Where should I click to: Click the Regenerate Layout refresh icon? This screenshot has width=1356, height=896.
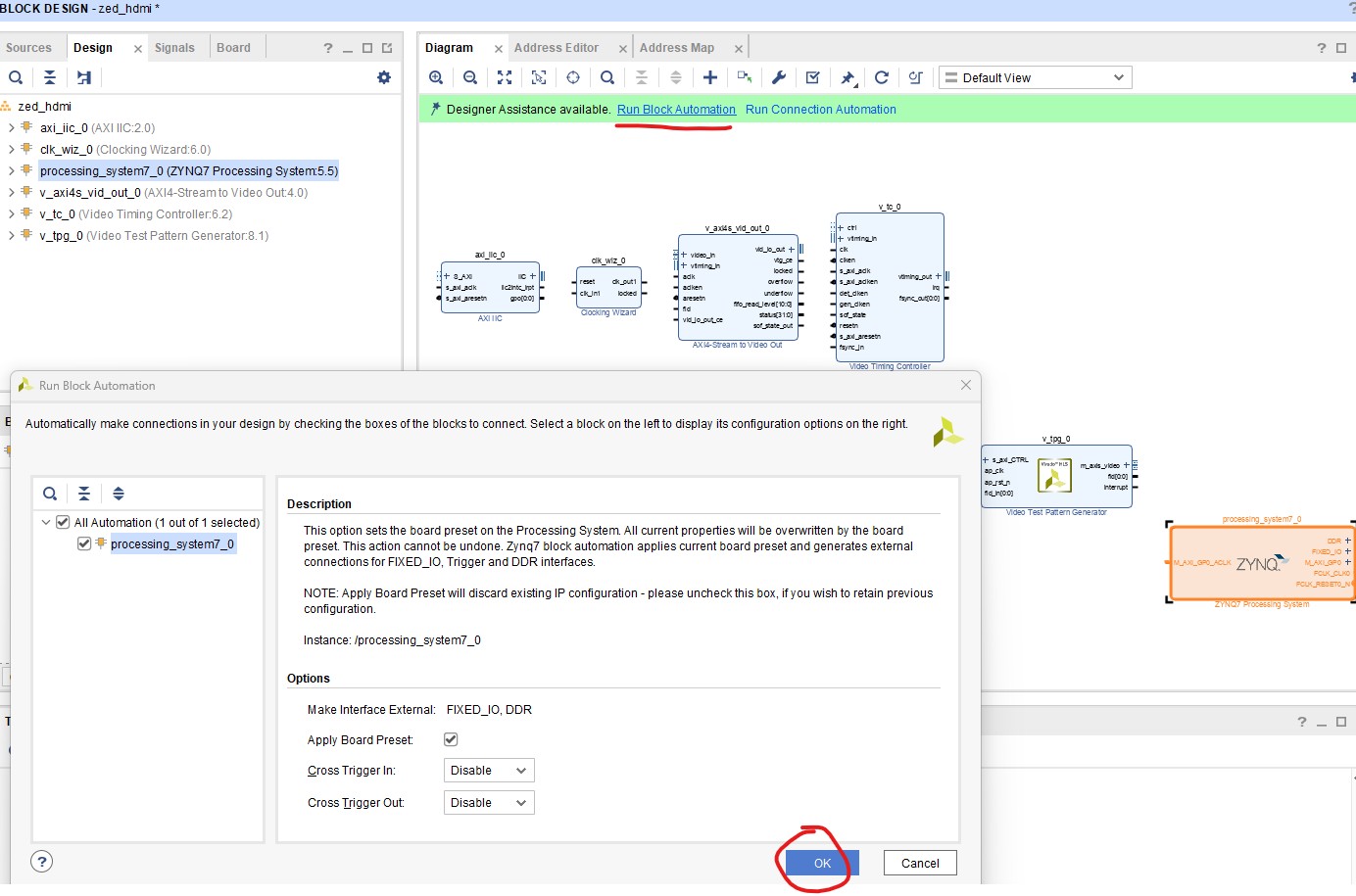click(882, 77)
